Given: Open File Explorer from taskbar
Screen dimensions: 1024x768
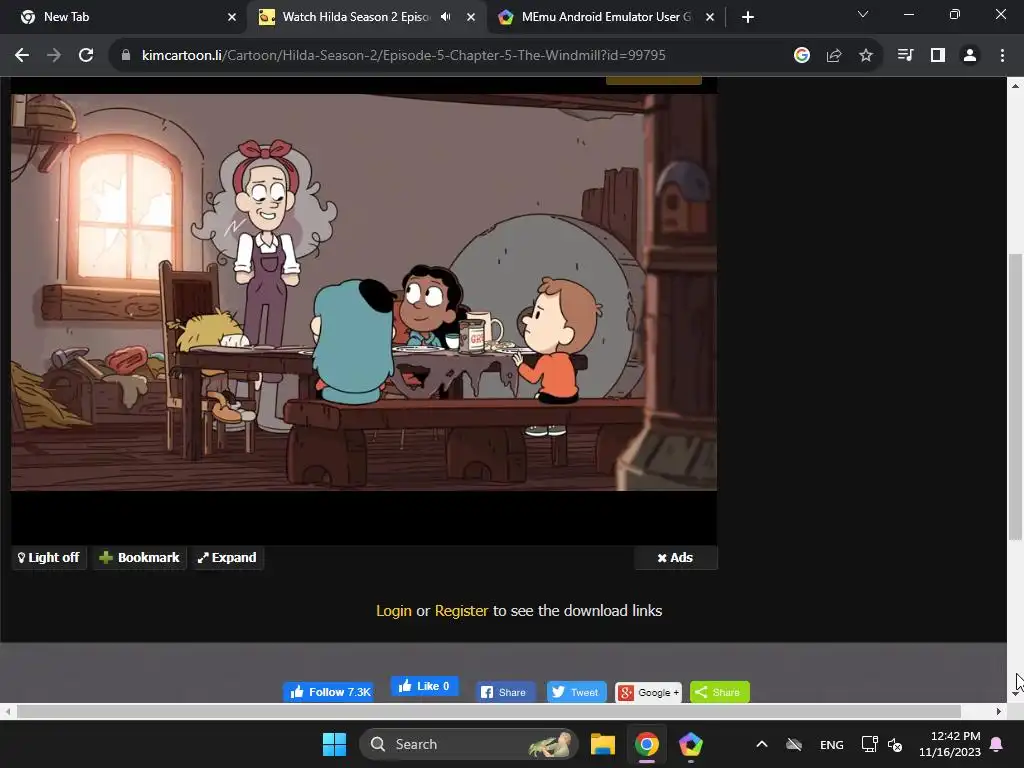Looking at the screenshot, I should [x=603, y=744].
